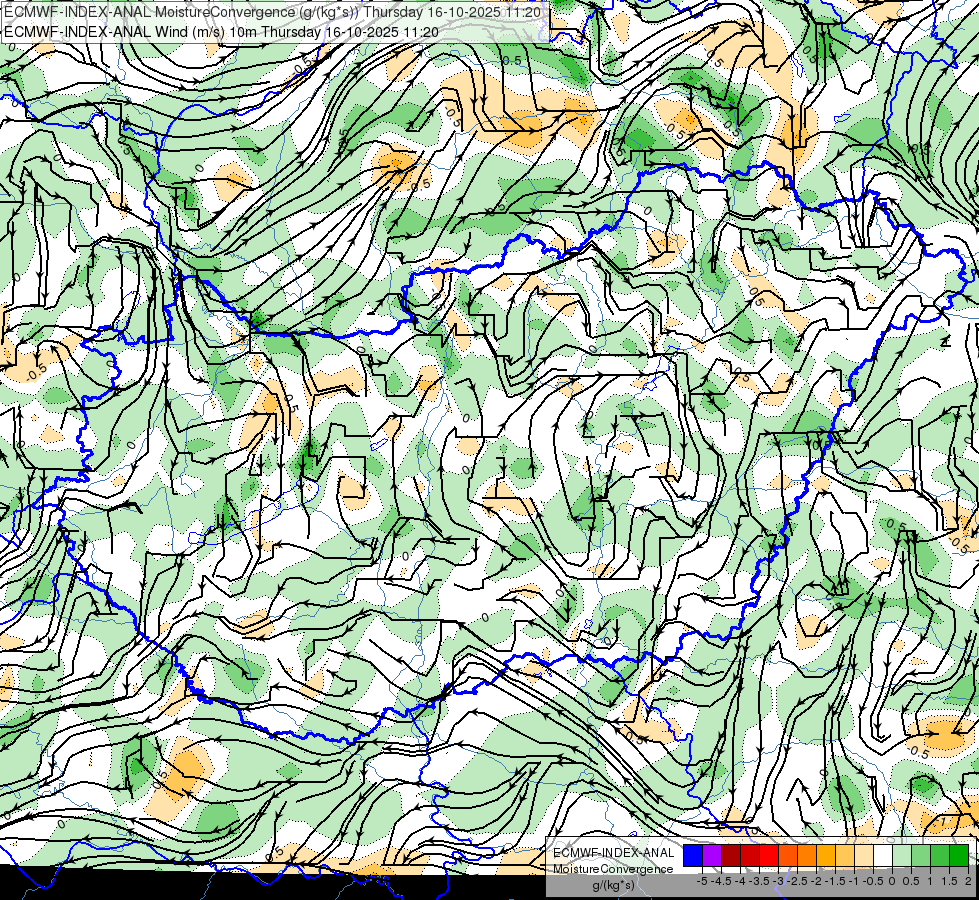The image size is (979, 900).
Task: Click the legend tick value '0'
Action: [892, 881]
